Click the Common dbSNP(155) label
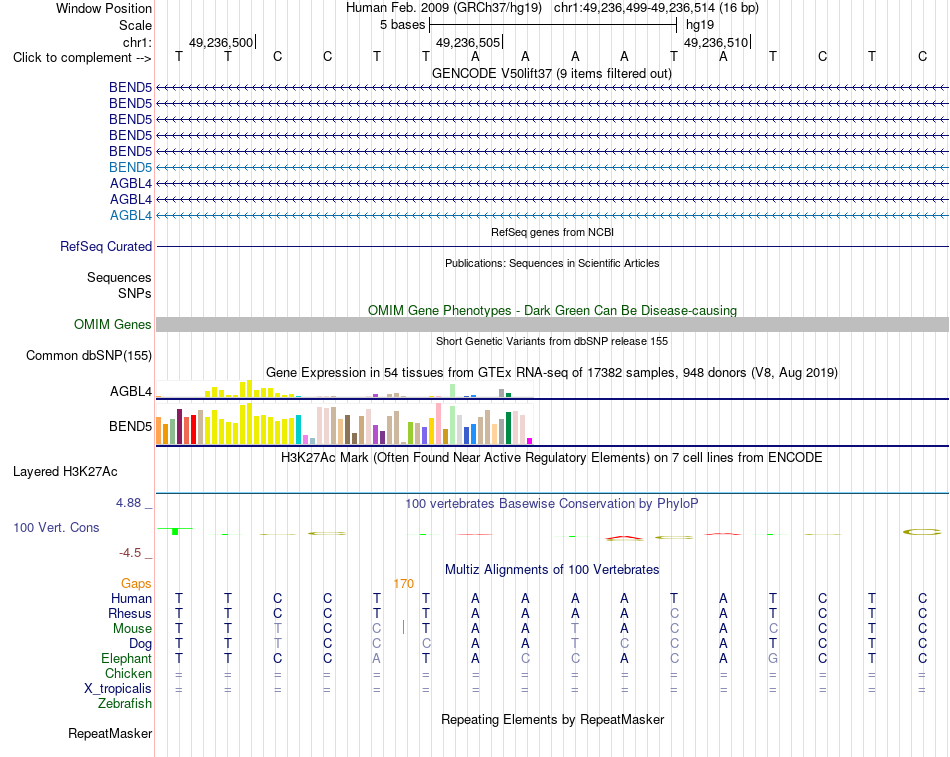The width and height of the screenshot is (950, 757). click(x=89, y=356)
